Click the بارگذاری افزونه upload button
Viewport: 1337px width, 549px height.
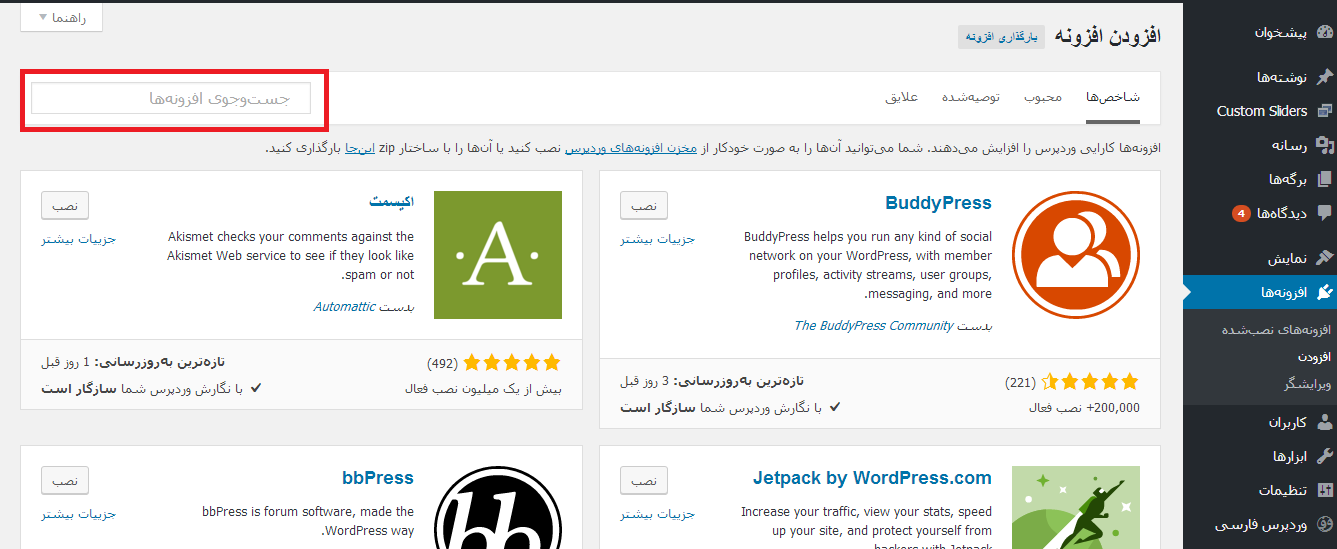[x=1001, y=37]
